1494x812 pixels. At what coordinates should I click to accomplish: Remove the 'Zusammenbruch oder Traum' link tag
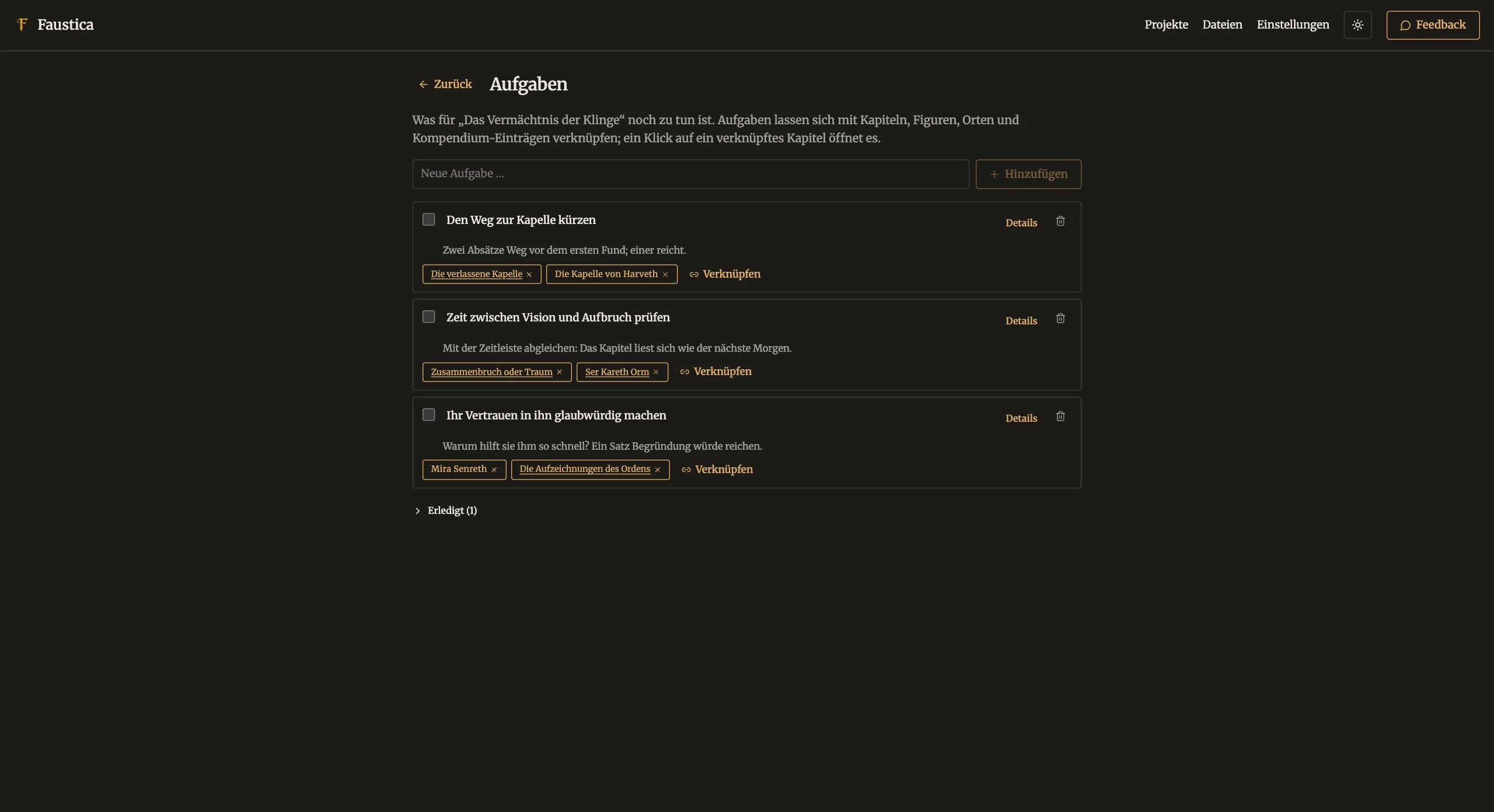(x=559, y=372)
